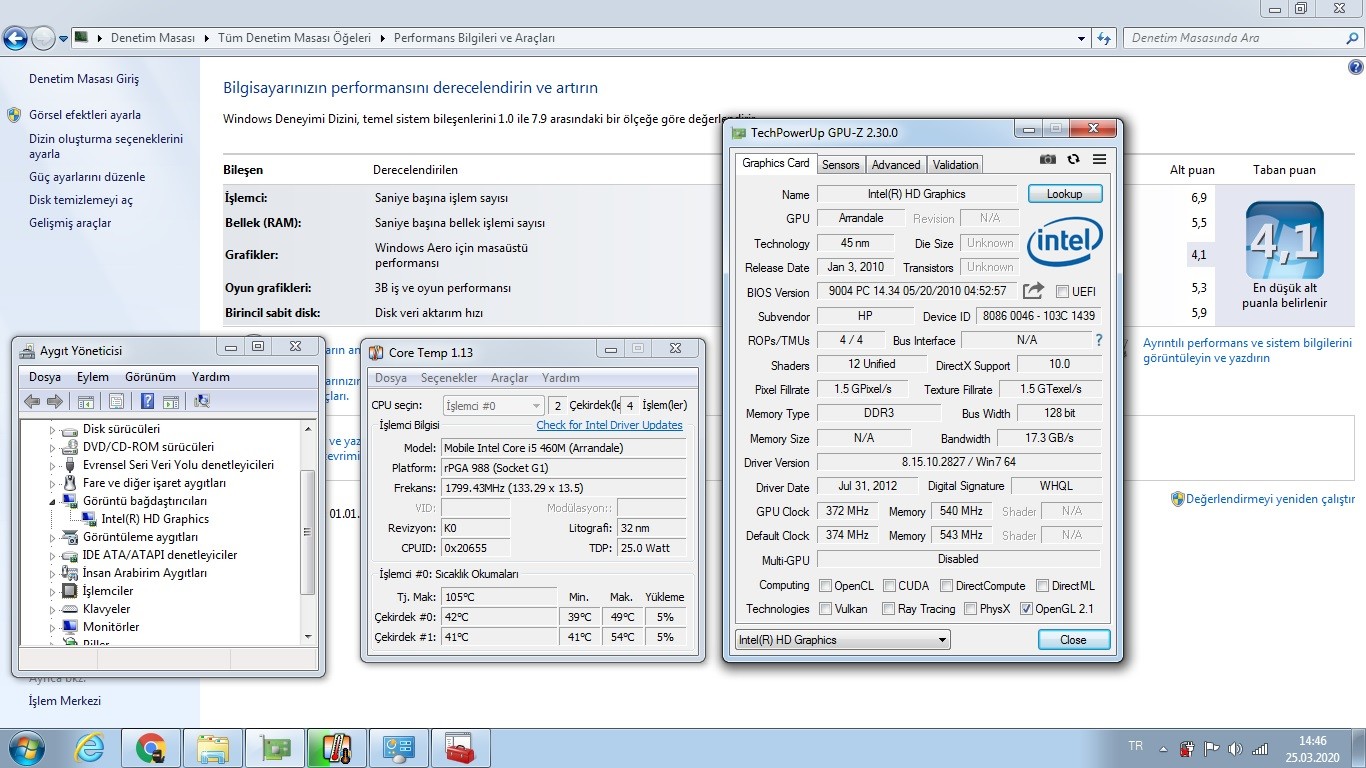This screenshot has height=768, width=1366.
Task: Toggle PhysX checkbox in GPU-Z
Action: click(970, 609)
